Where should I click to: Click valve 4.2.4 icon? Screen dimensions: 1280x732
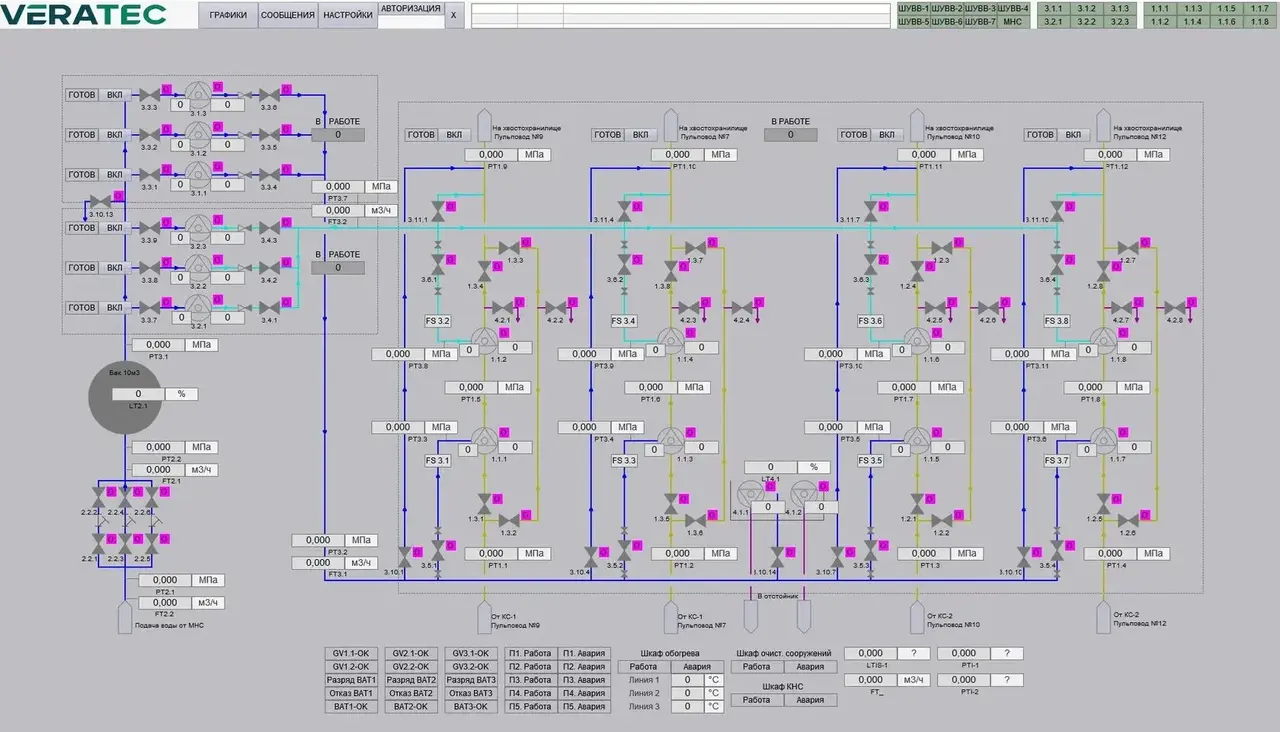(x=742, y=307)
